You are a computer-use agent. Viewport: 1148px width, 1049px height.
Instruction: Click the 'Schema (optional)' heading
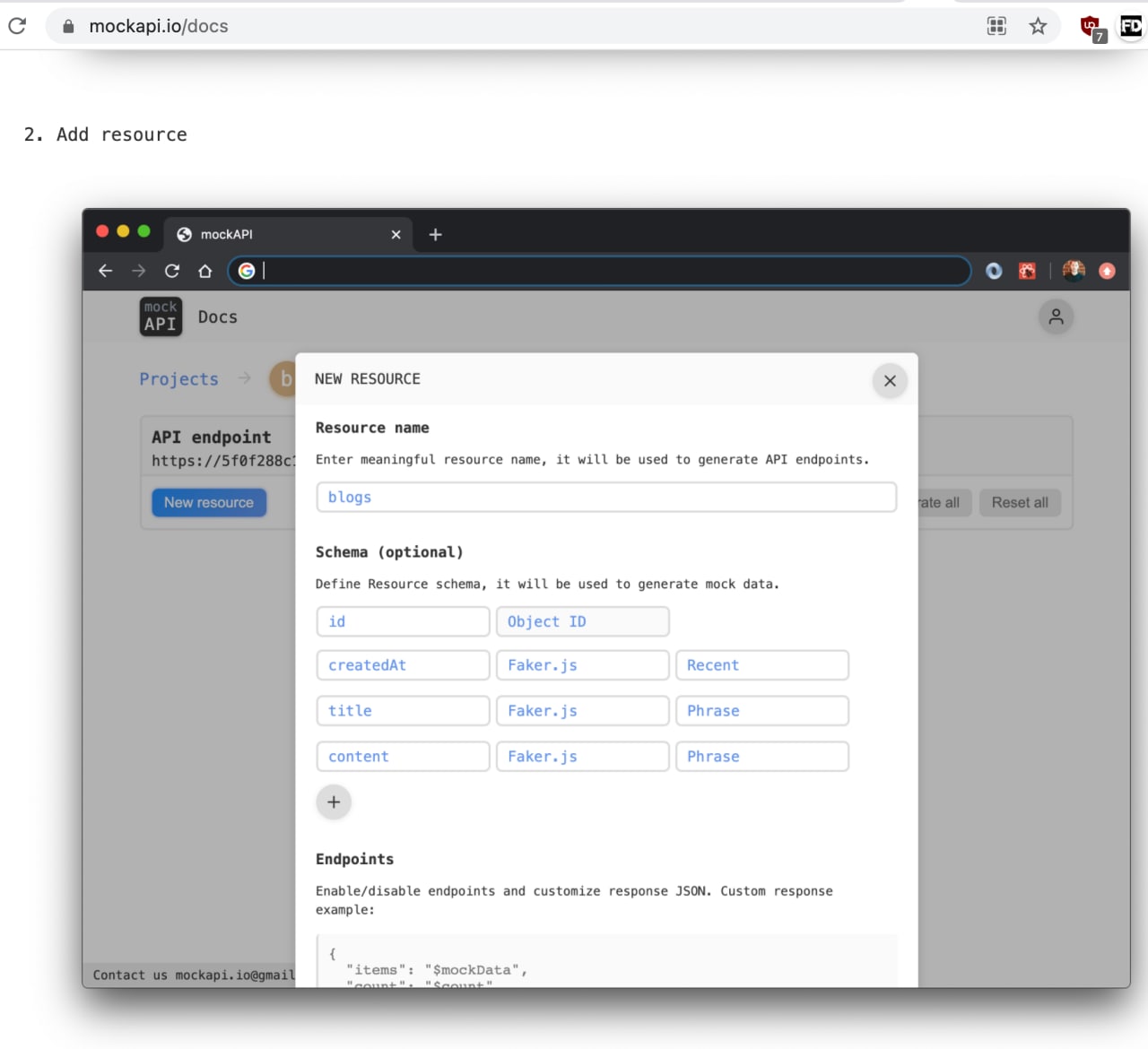click(x=389, y=552)
